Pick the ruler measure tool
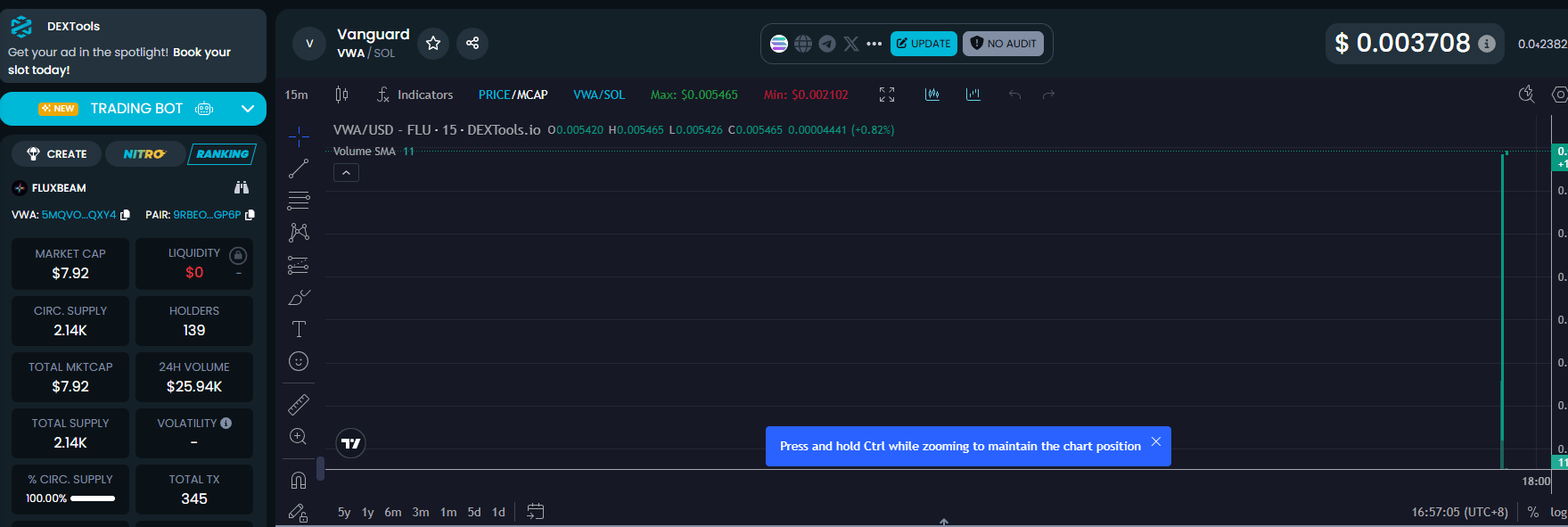Viewport: 1568px width, 527px height. click(299, 405)
